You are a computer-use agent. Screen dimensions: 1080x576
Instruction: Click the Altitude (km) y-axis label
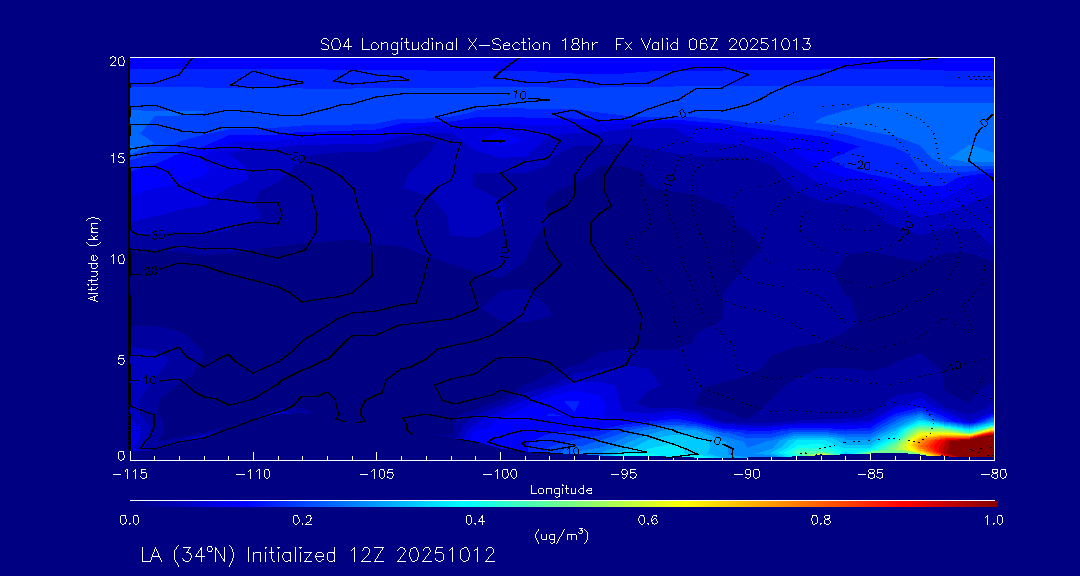[93, 258]
